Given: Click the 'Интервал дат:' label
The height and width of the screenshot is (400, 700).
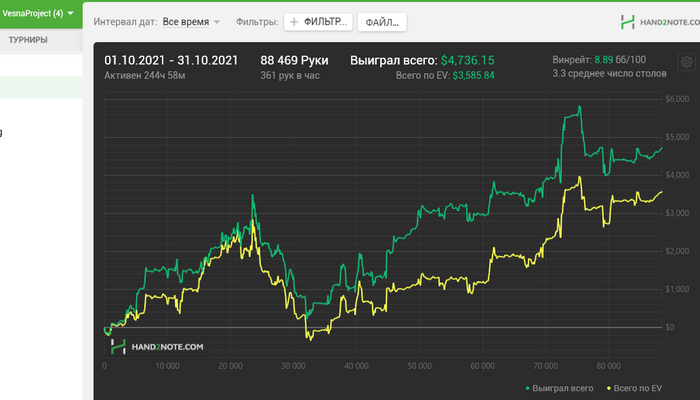Looking at the screenshot, I should [125, 22].
